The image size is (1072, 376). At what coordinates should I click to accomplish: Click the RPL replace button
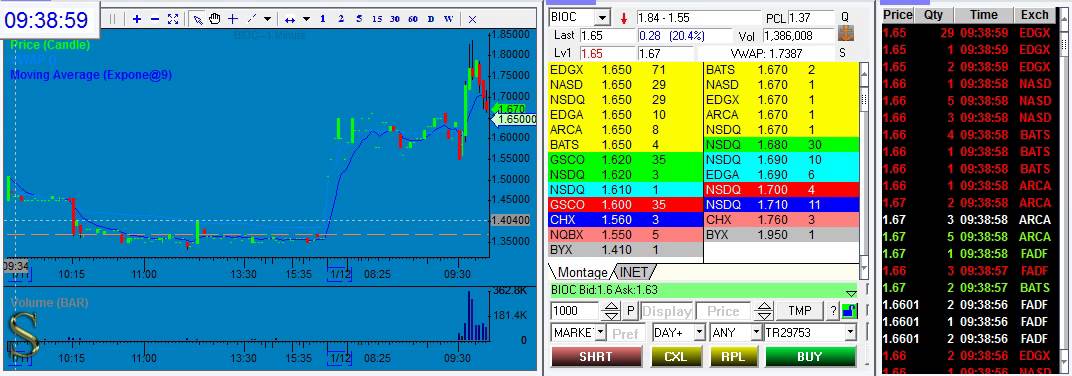click(734, 356)
